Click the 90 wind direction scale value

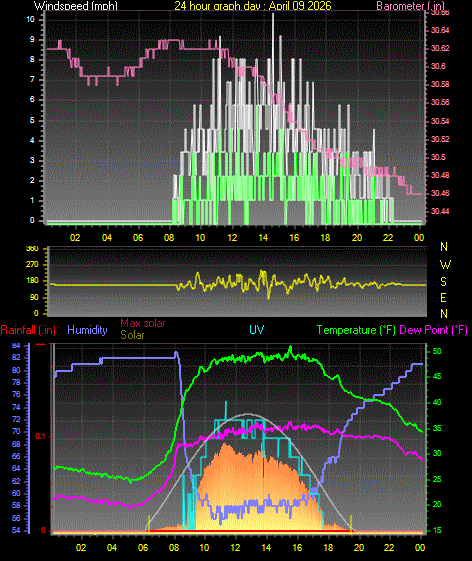pos(34,298)
